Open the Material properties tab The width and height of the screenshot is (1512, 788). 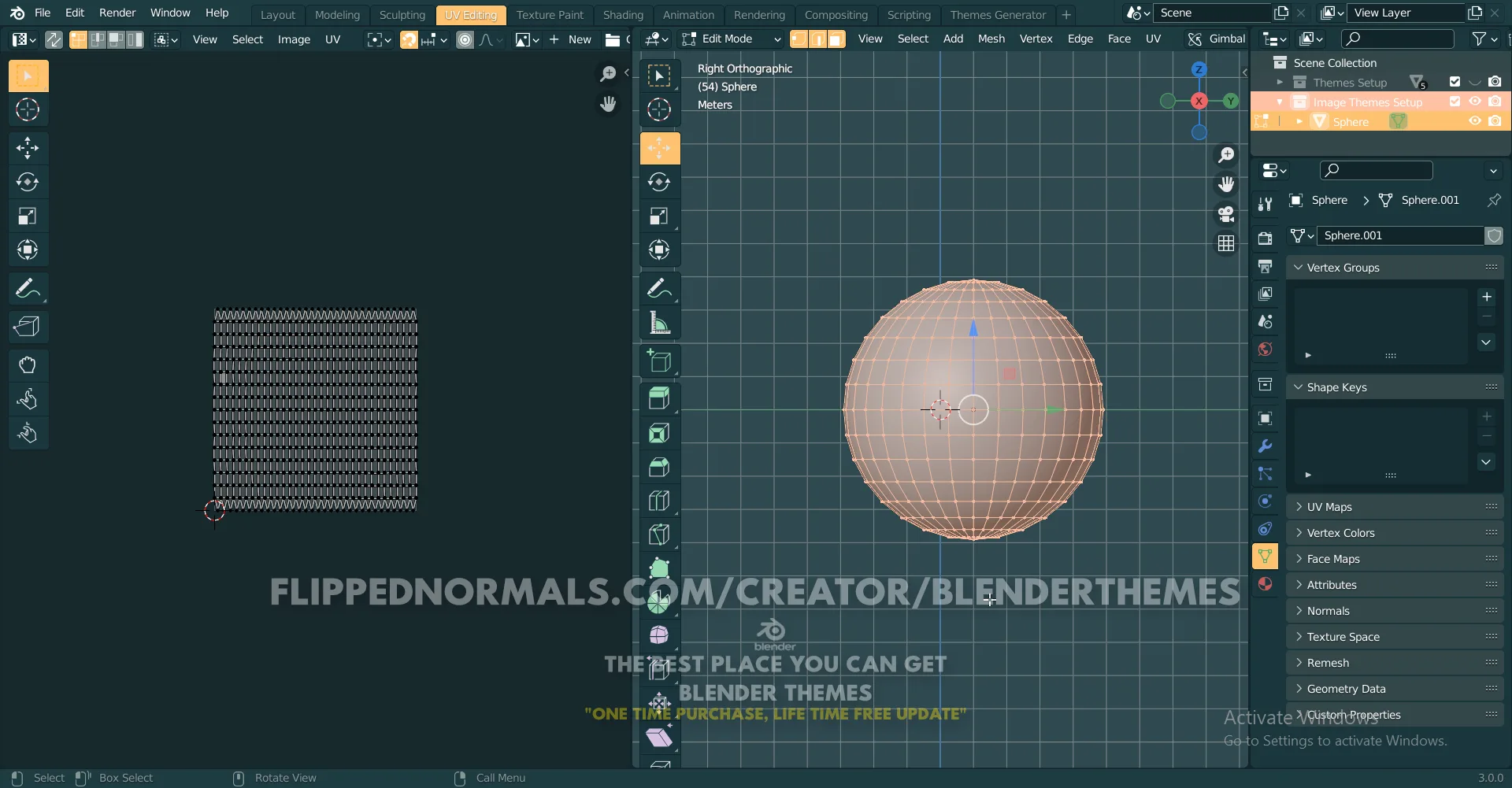[x=1265, y=584]
